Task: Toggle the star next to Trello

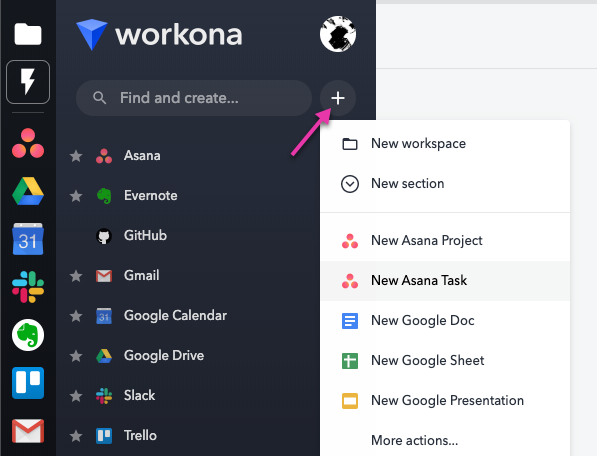Action: click(x=76, y=435)
